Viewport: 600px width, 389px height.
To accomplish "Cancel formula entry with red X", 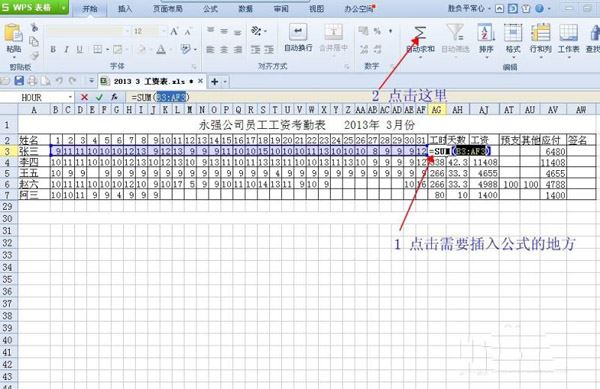I will [85, 97].
